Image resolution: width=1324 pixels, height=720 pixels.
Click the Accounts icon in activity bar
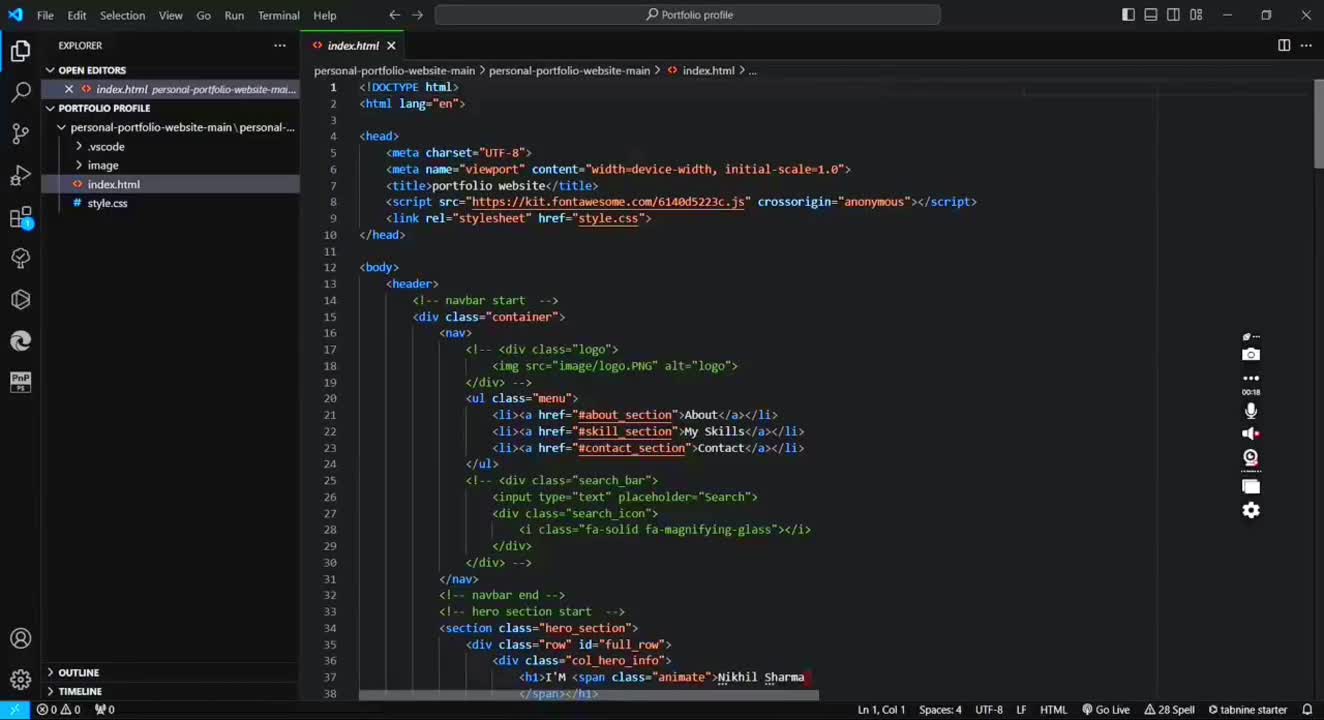coord(20,639)
